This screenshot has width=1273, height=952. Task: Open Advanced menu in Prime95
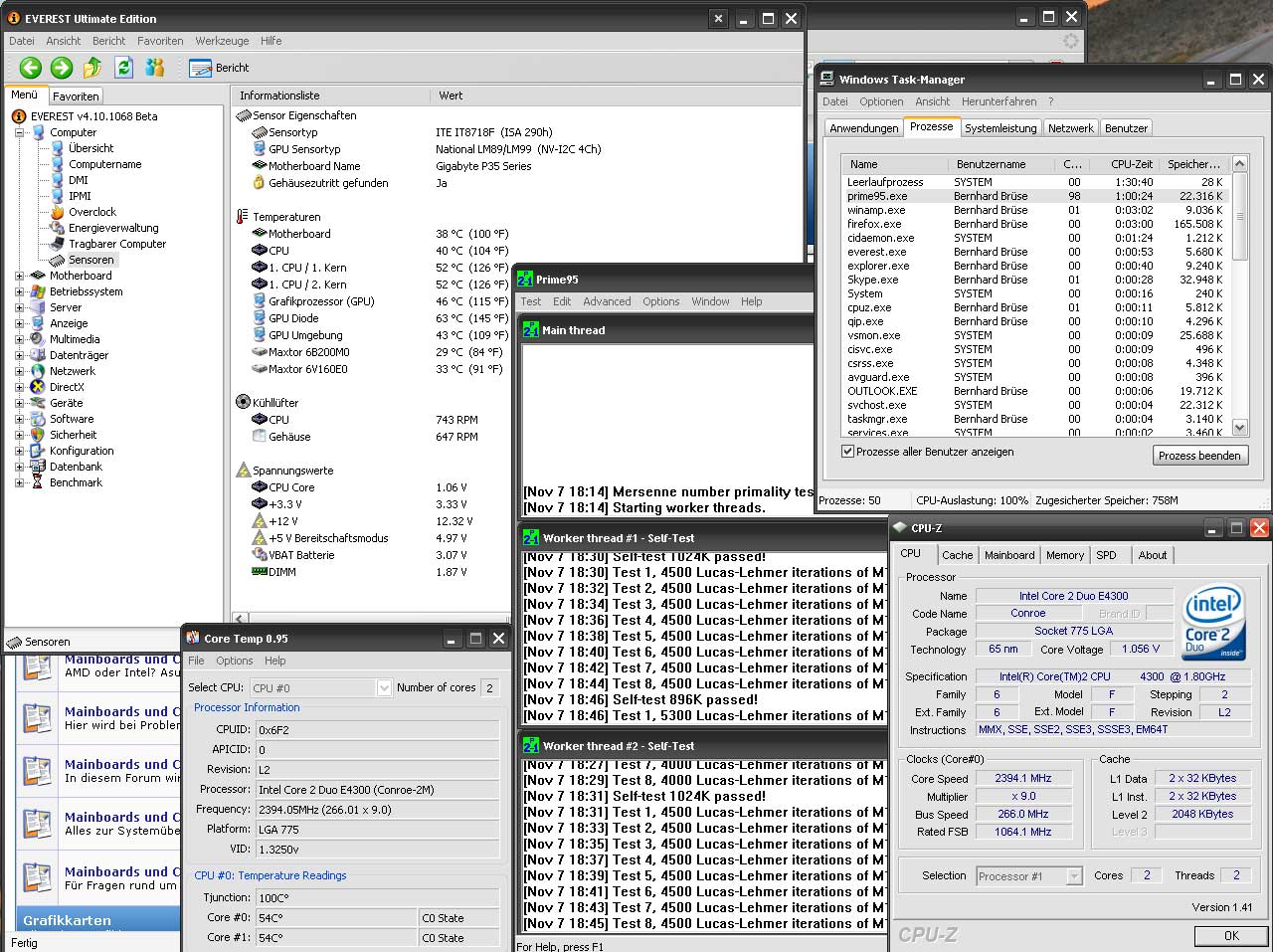pyautogui.click(x=607, y=301)
